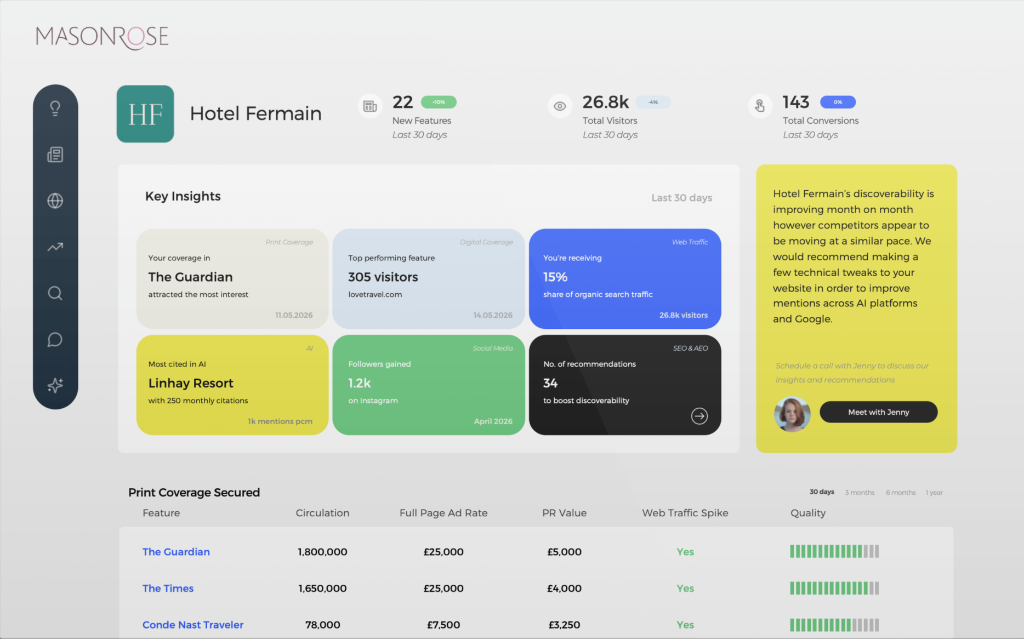Viewport: 1024px width, 639px height.
Task: Click the +10% New Features badge
Action: (438, 102)
